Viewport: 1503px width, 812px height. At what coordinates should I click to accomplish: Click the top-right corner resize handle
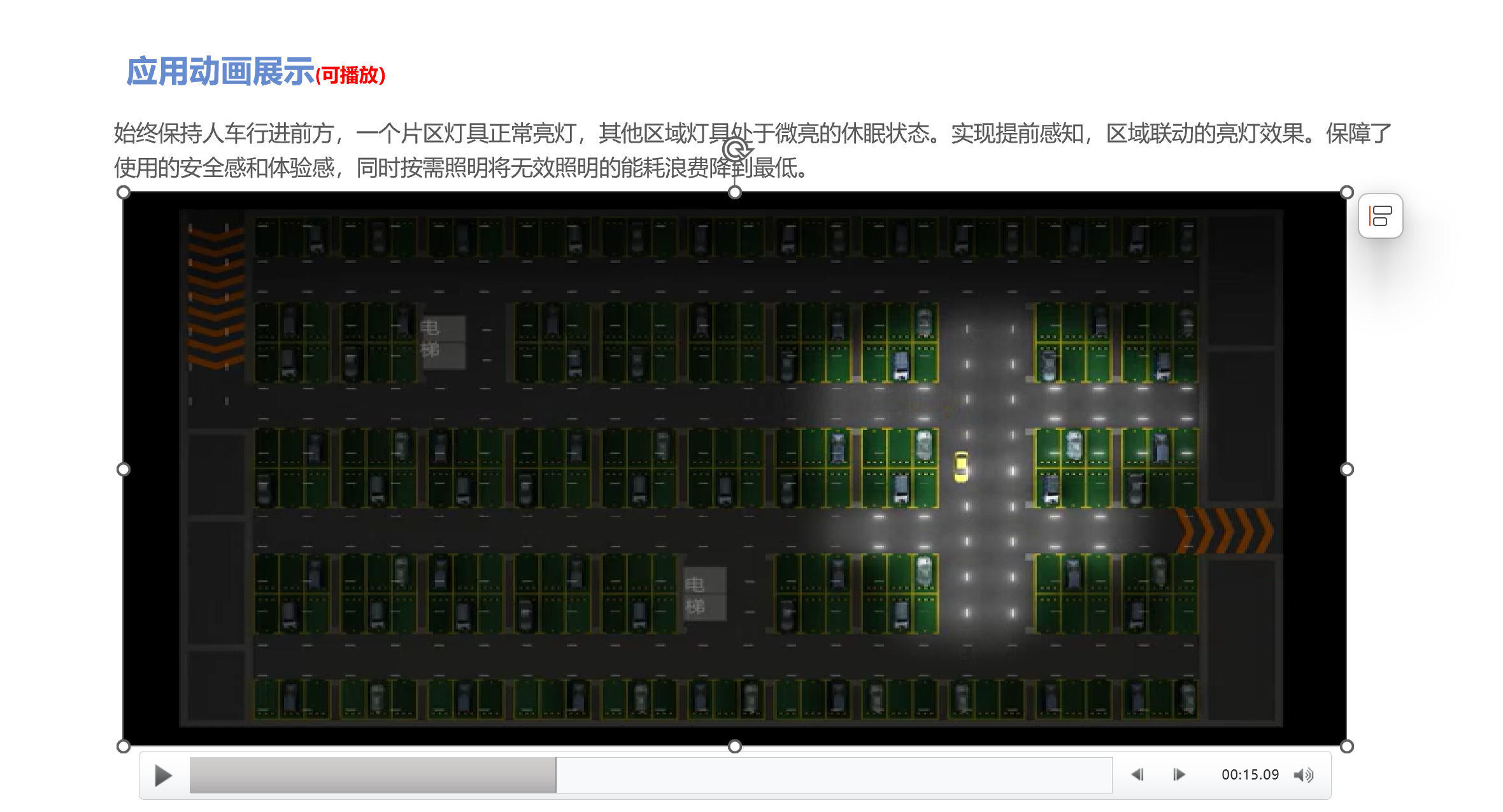coord(1346,192)
